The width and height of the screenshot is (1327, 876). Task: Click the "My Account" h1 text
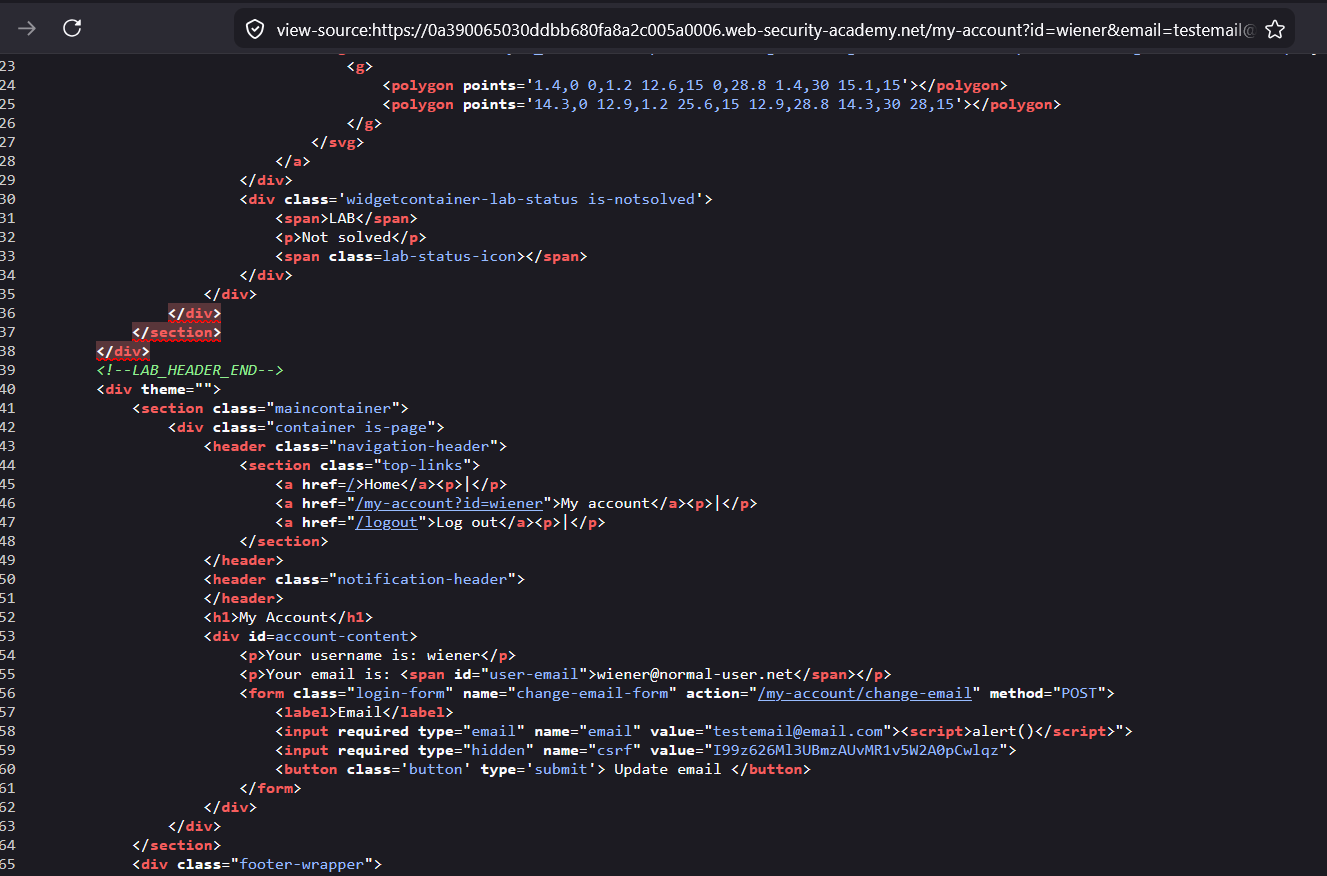pyautogui.click(x=283, y=618)
